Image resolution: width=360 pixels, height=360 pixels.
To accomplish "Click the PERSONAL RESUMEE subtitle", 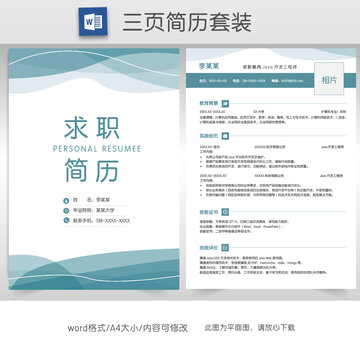I will coord(97,149).
